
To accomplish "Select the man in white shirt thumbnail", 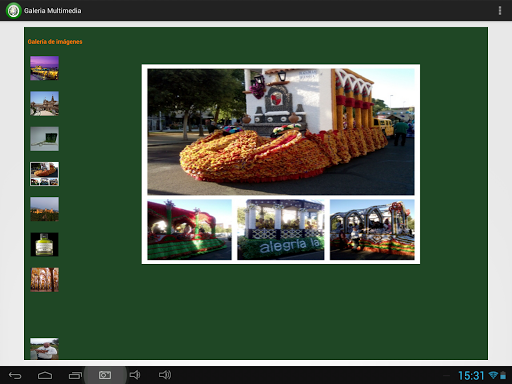I will pyautogui.click(x=44, y=349).
